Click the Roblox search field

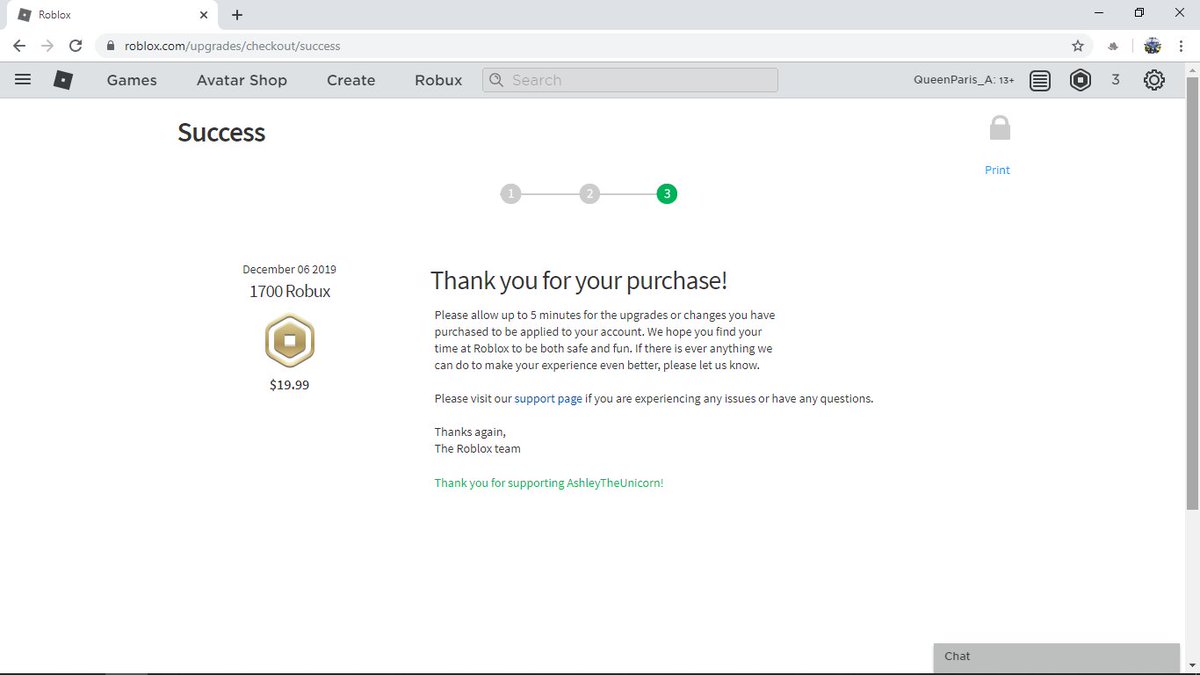coord(630,80)
